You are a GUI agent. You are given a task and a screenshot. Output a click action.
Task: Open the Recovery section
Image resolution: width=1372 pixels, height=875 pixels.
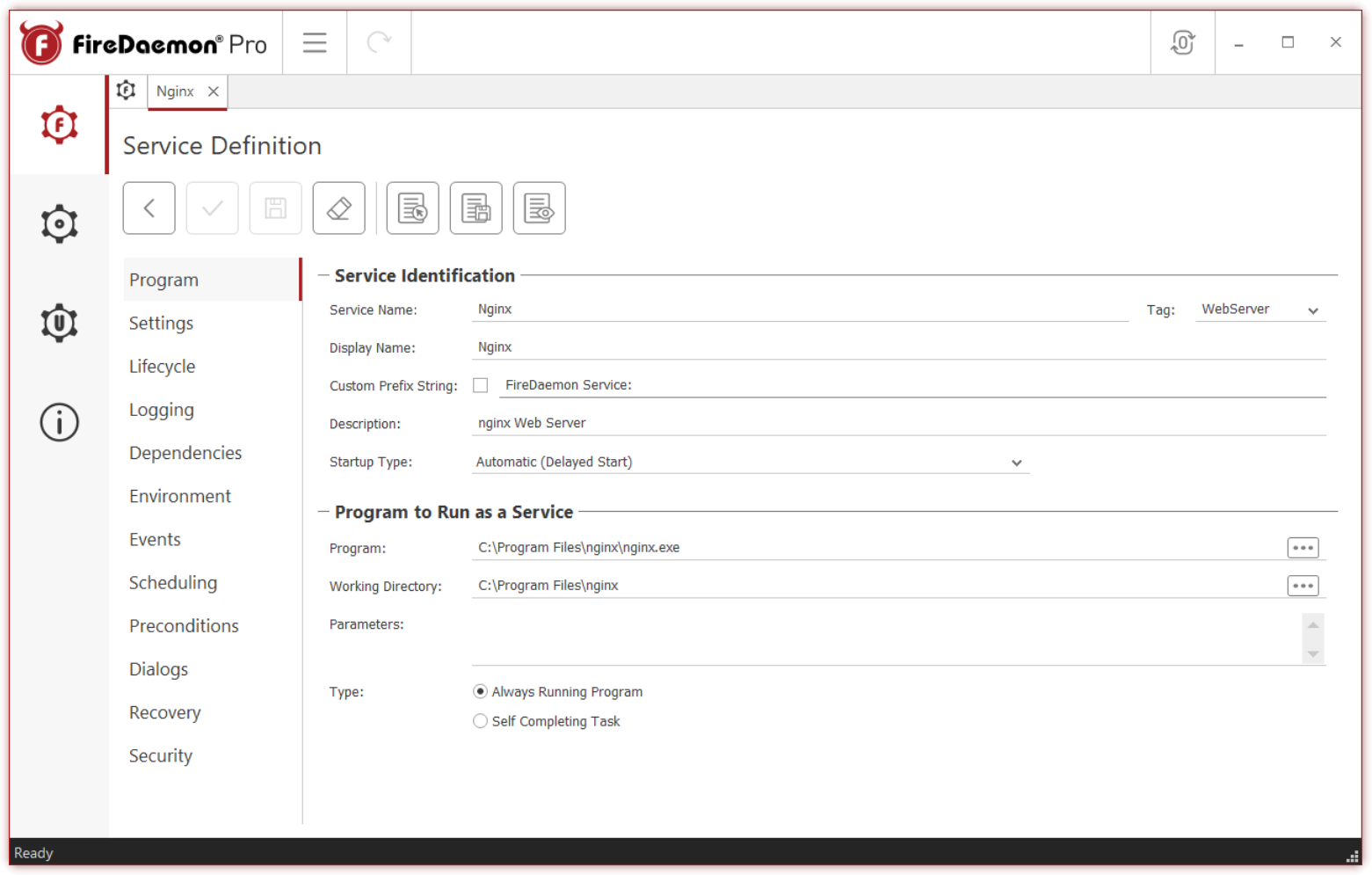[x=211, y=712]
